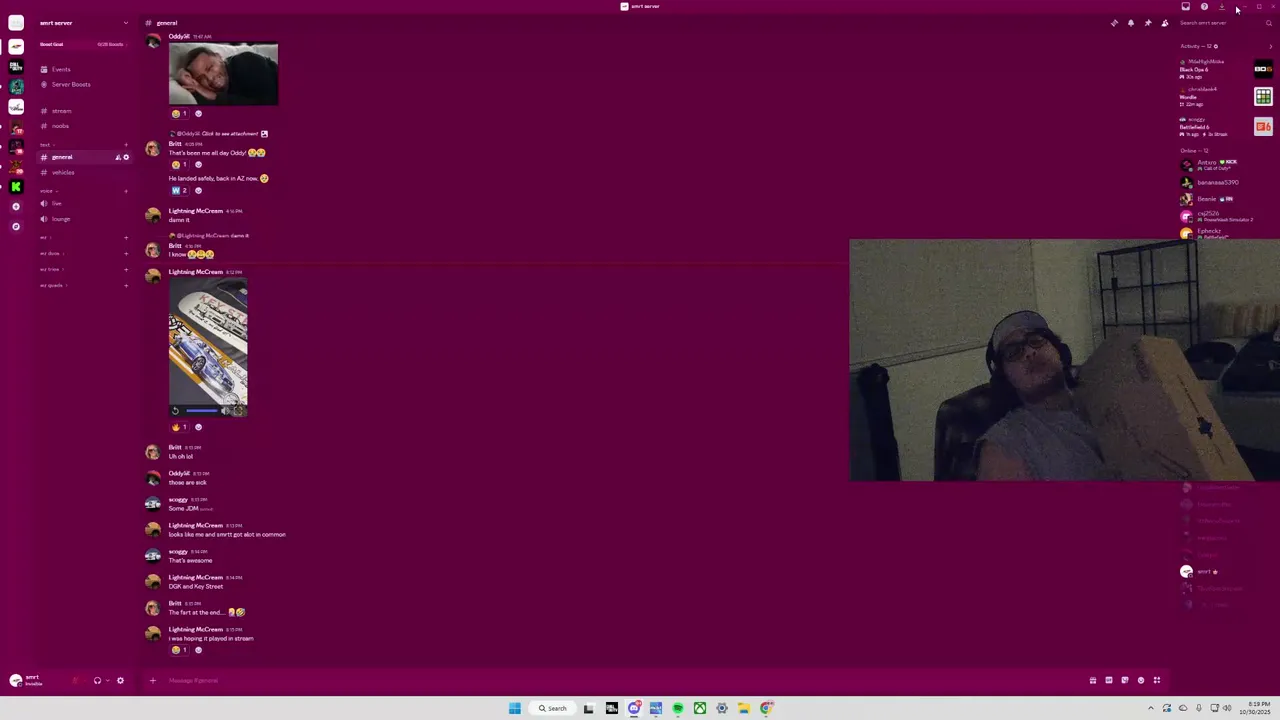Open the video in fullscreen
The height and width of the screenshot is (720, 1280).
tap(238, 410)
